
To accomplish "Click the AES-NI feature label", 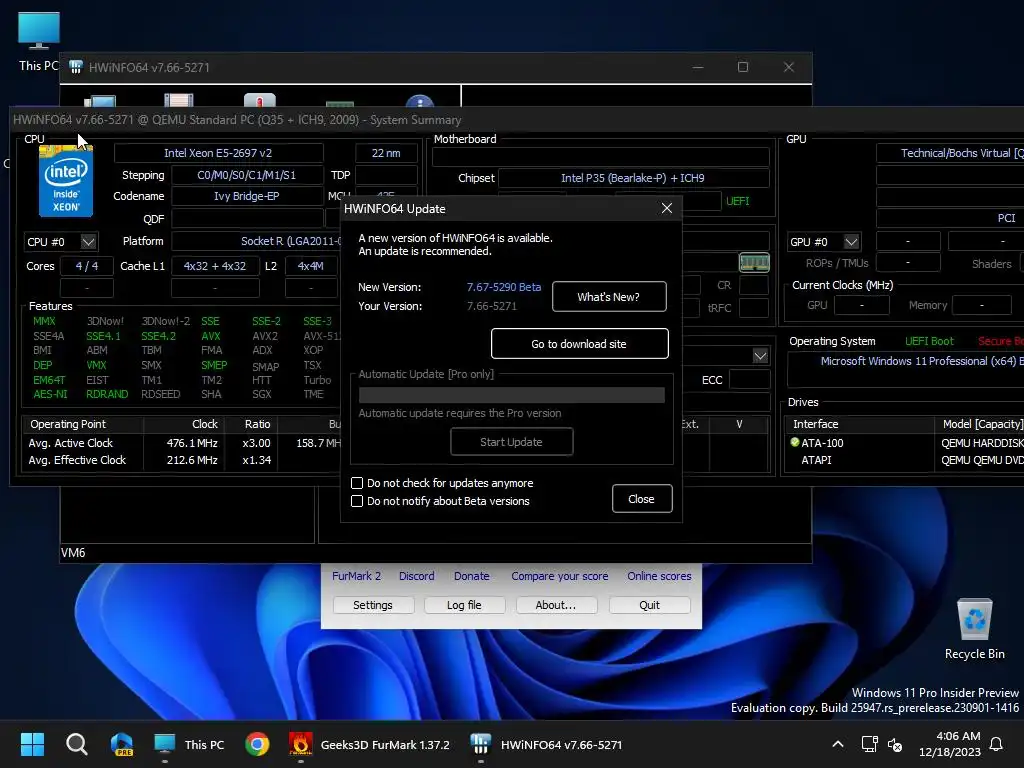I will (x=50, y=394).
